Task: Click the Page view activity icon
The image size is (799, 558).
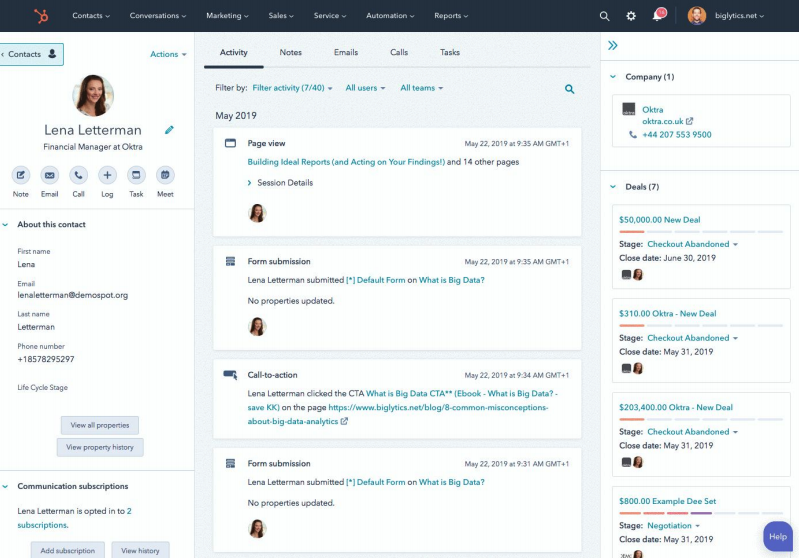Action: pyautogui.click(x=230, y=143)
